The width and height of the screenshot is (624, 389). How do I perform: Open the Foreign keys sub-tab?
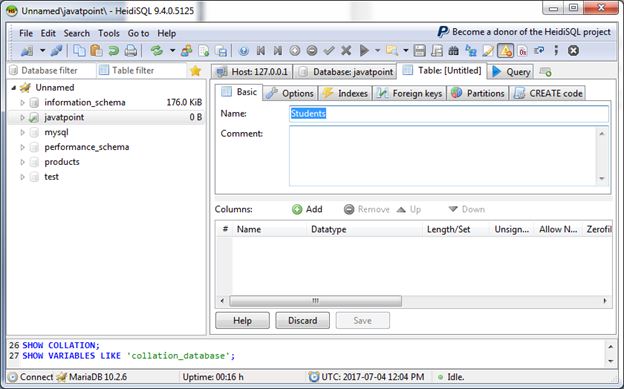[x=410, y=93]
